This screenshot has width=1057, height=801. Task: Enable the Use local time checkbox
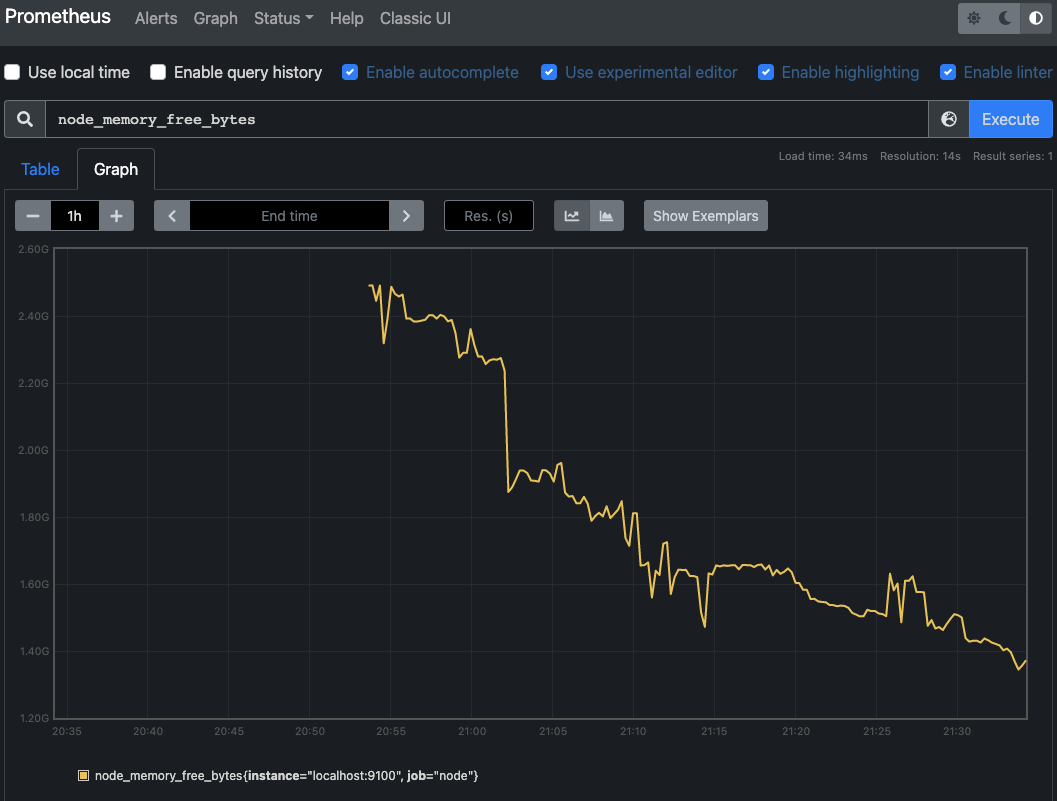12,72
